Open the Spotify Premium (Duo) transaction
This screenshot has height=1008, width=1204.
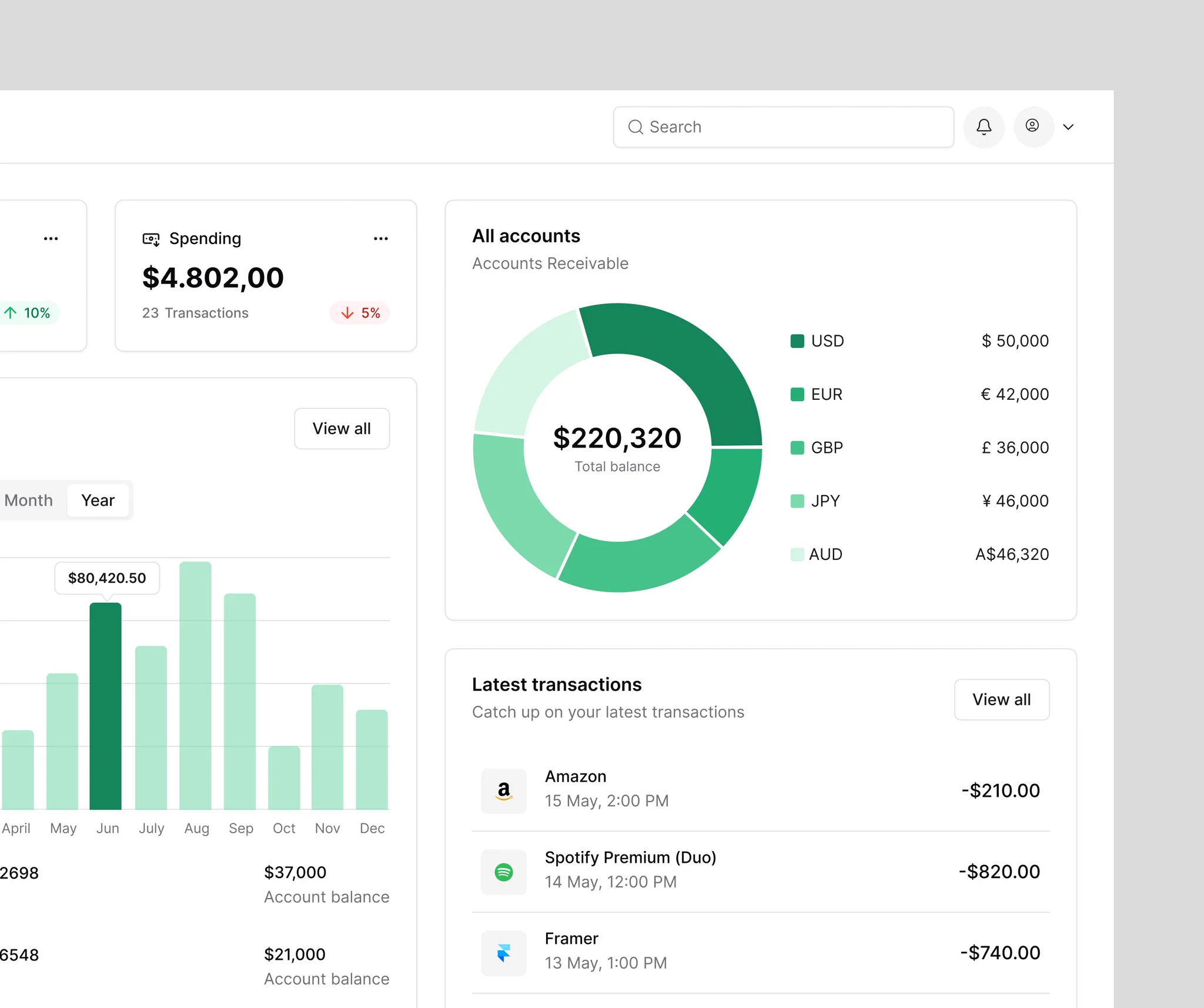[761, 872]
